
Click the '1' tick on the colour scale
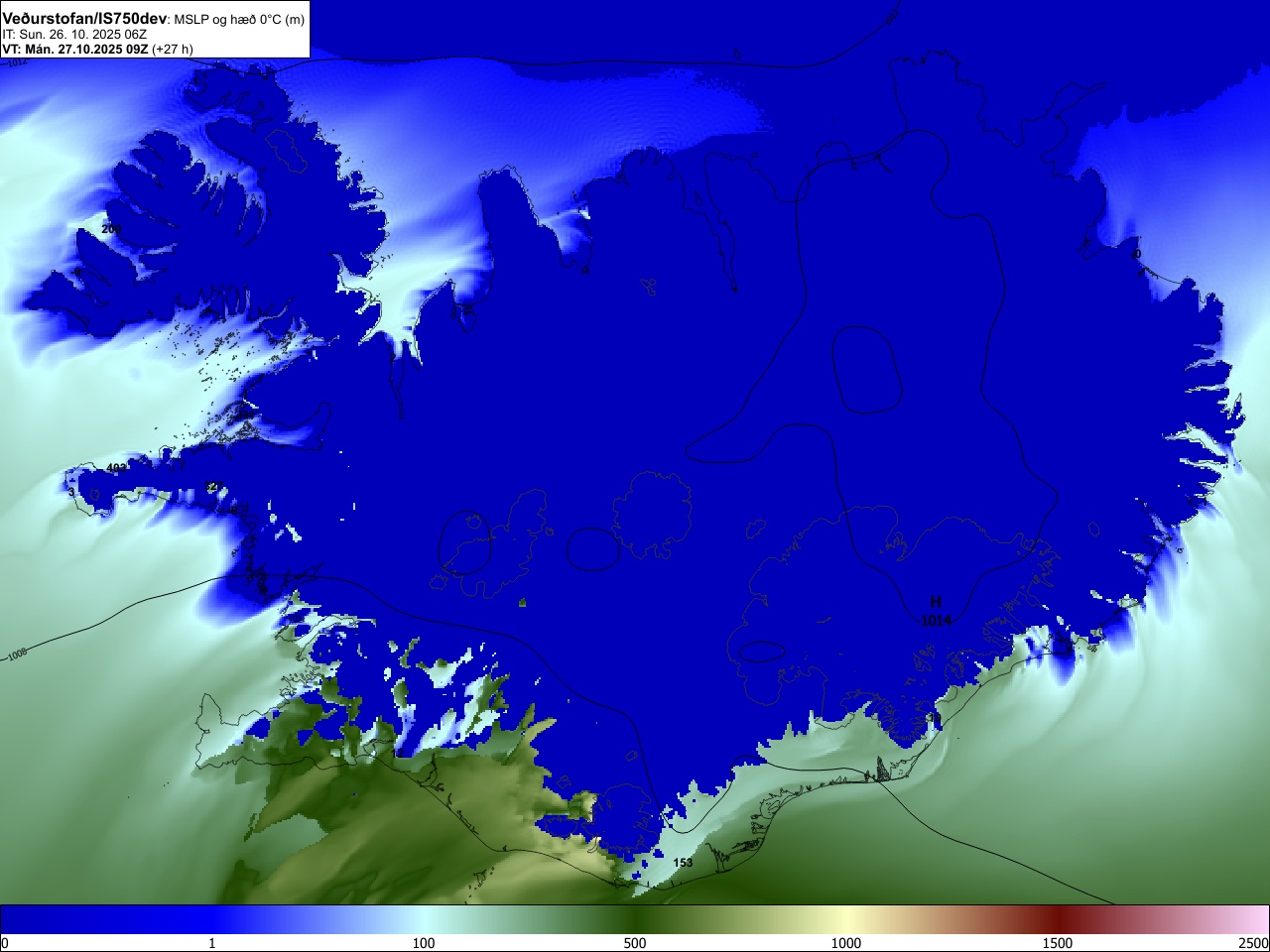tap(211, 943)
